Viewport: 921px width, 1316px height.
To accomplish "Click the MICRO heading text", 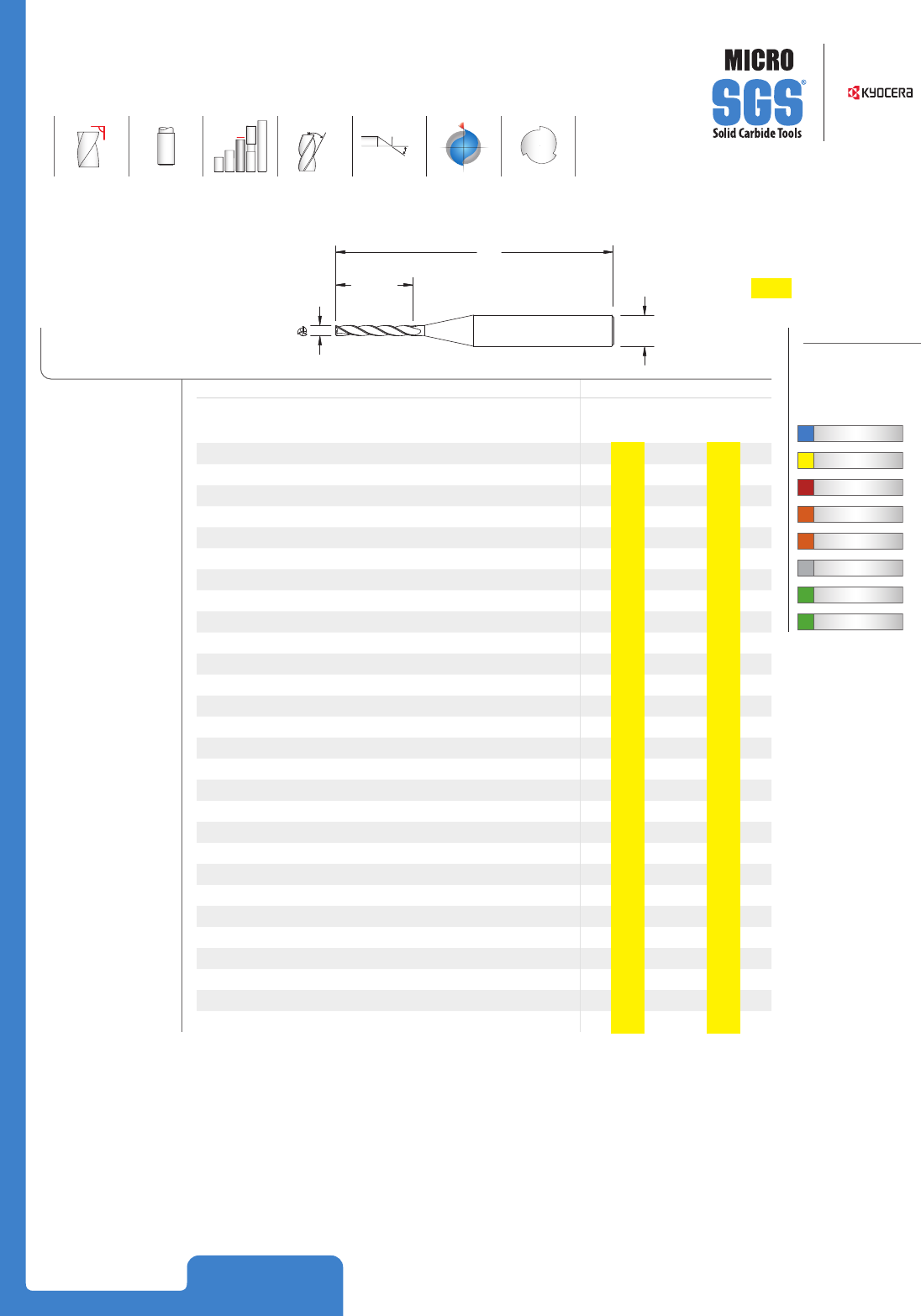I will [x=759, y=61].
